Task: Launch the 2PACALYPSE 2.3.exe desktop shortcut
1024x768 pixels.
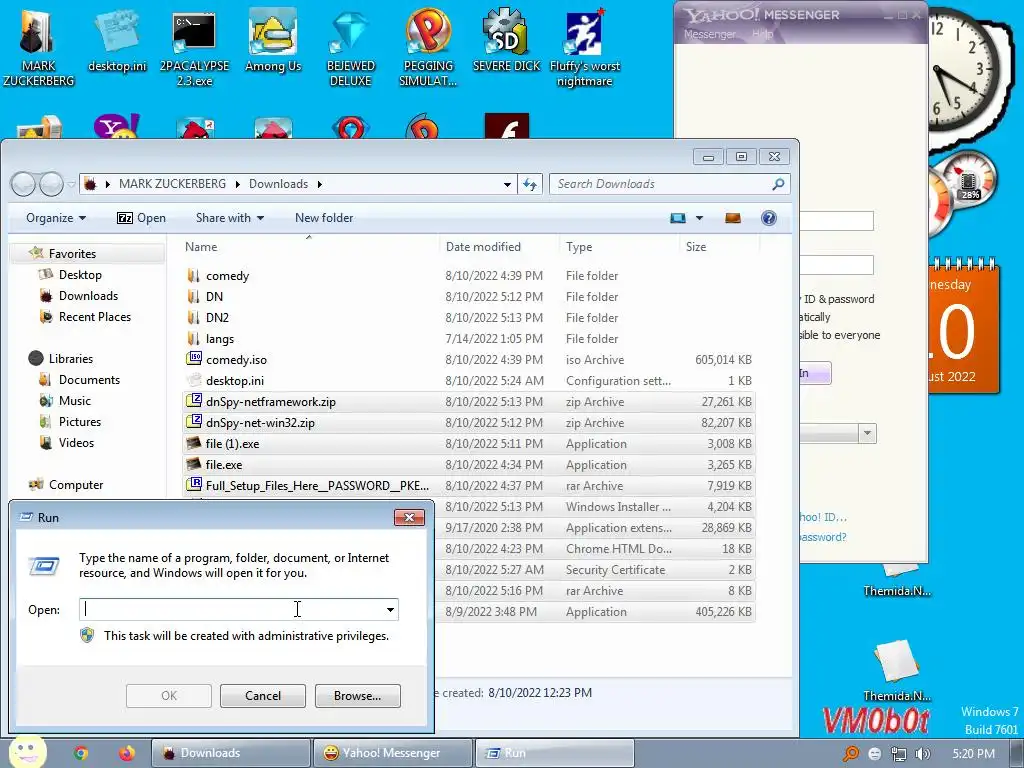Action: click(x=194, y=47)
